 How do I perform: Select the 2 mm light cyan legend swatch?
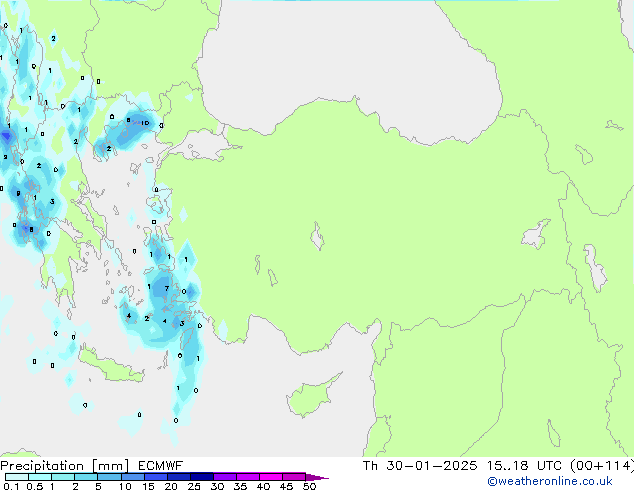click(86, 477)
